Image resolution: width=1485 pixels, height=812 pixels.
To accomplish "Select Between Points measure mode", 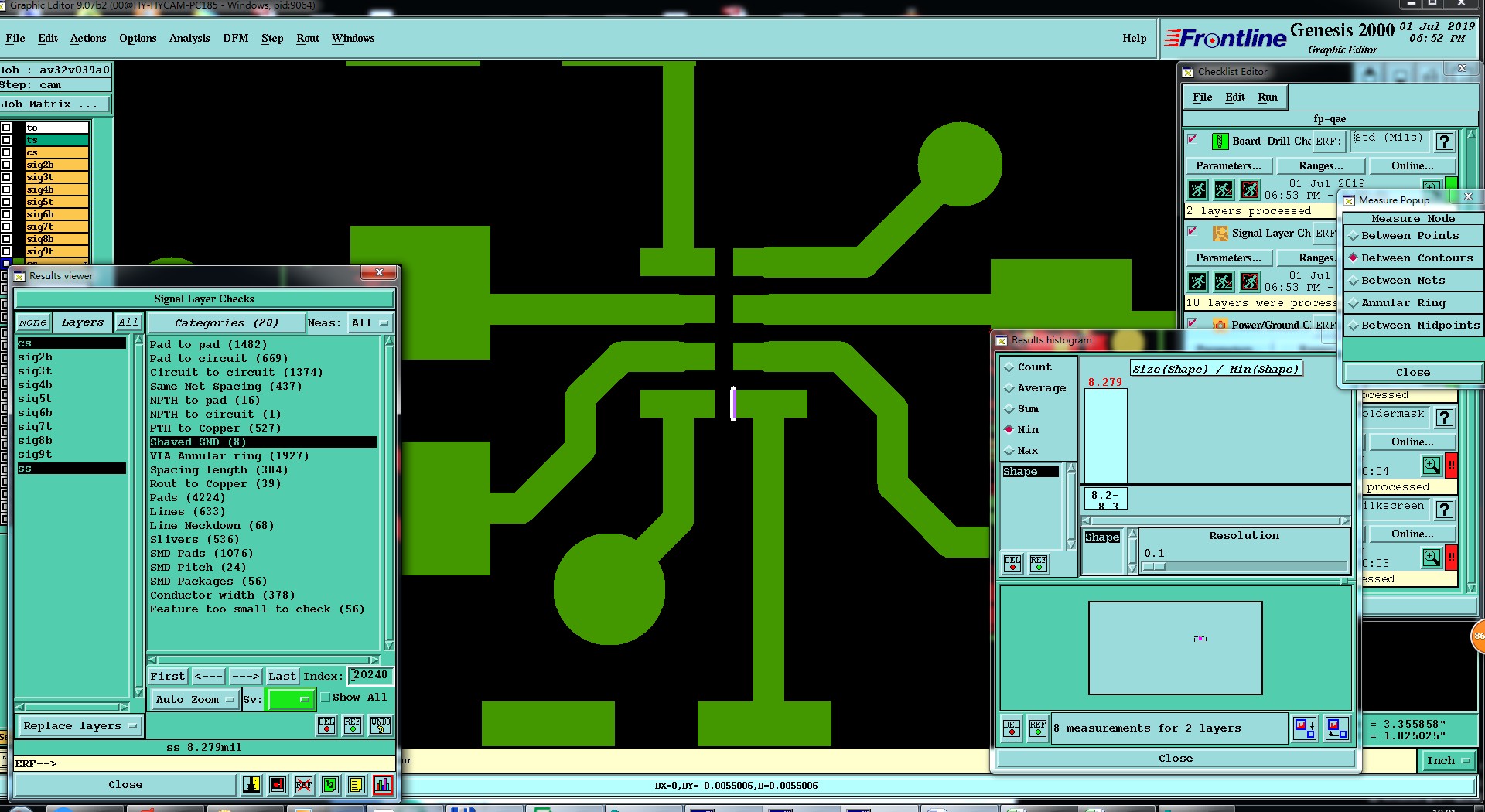I will click(1412, 236).
